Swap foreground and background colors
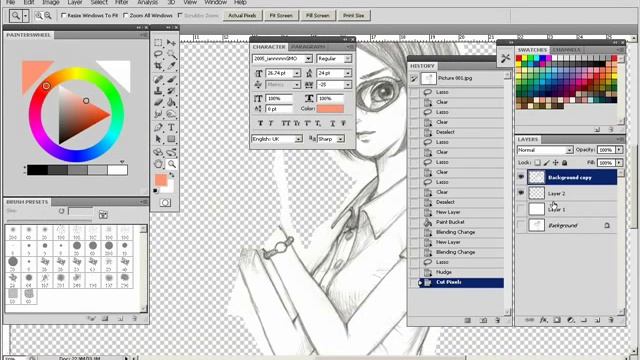The image size is (640, 360). 172,175
